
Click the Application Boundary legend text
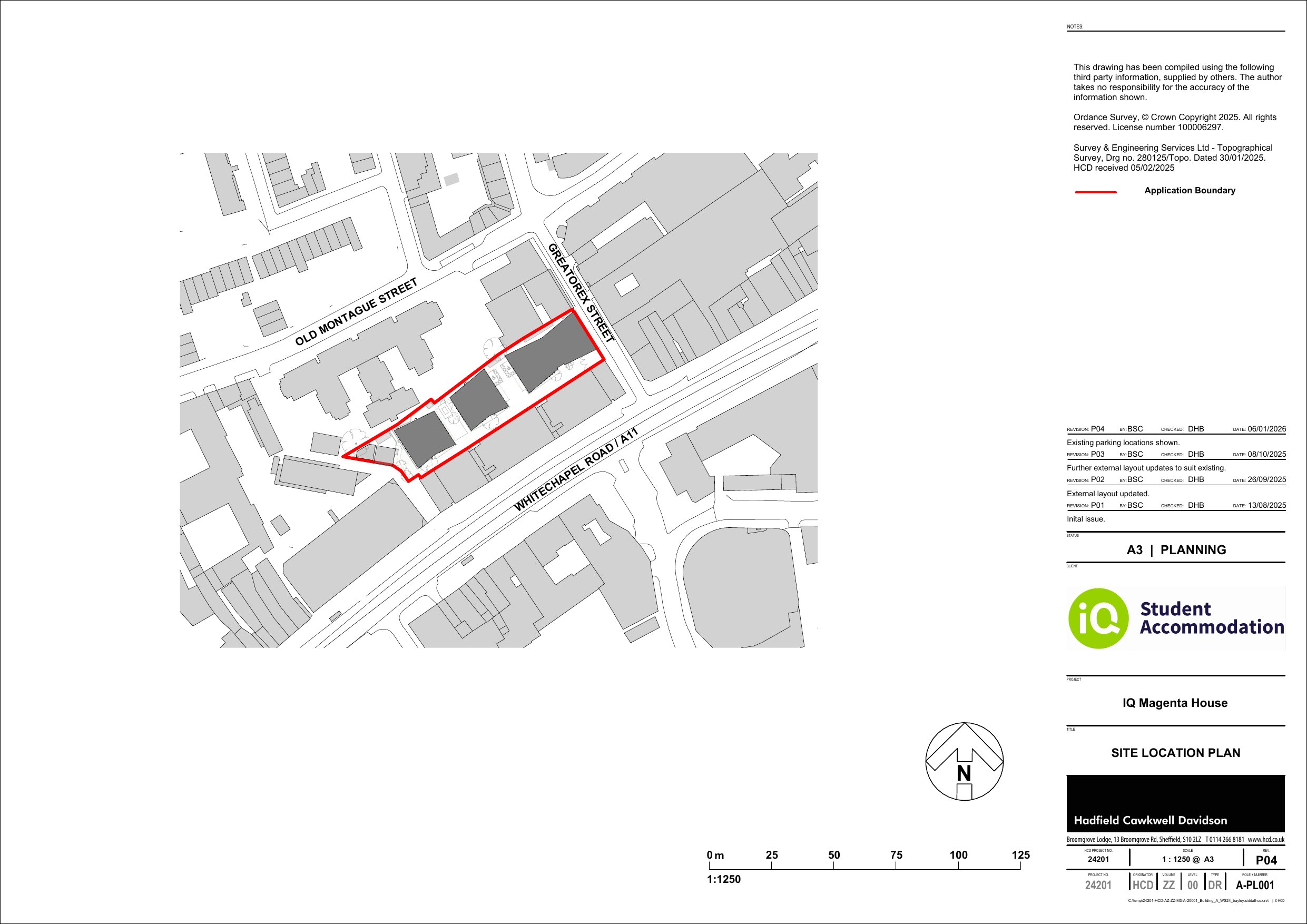[x=1190, y=191]
